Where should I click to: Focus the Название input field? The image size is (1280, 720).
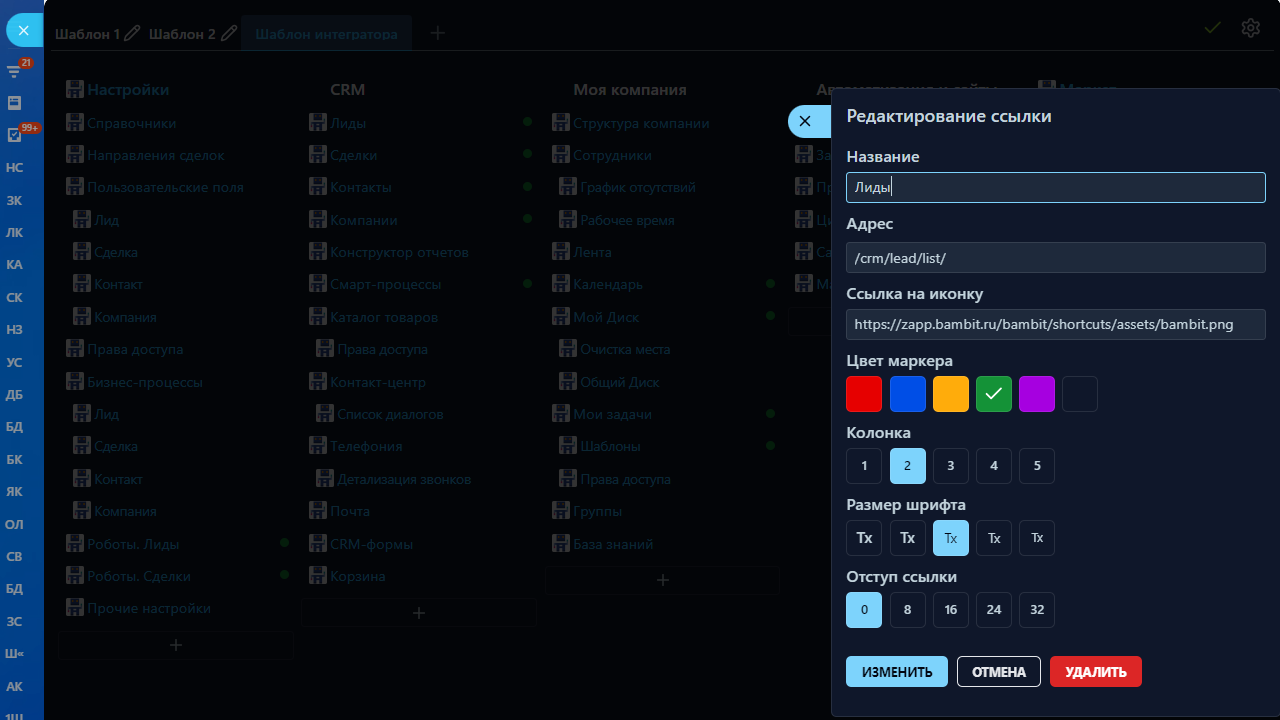[1056, 187]
